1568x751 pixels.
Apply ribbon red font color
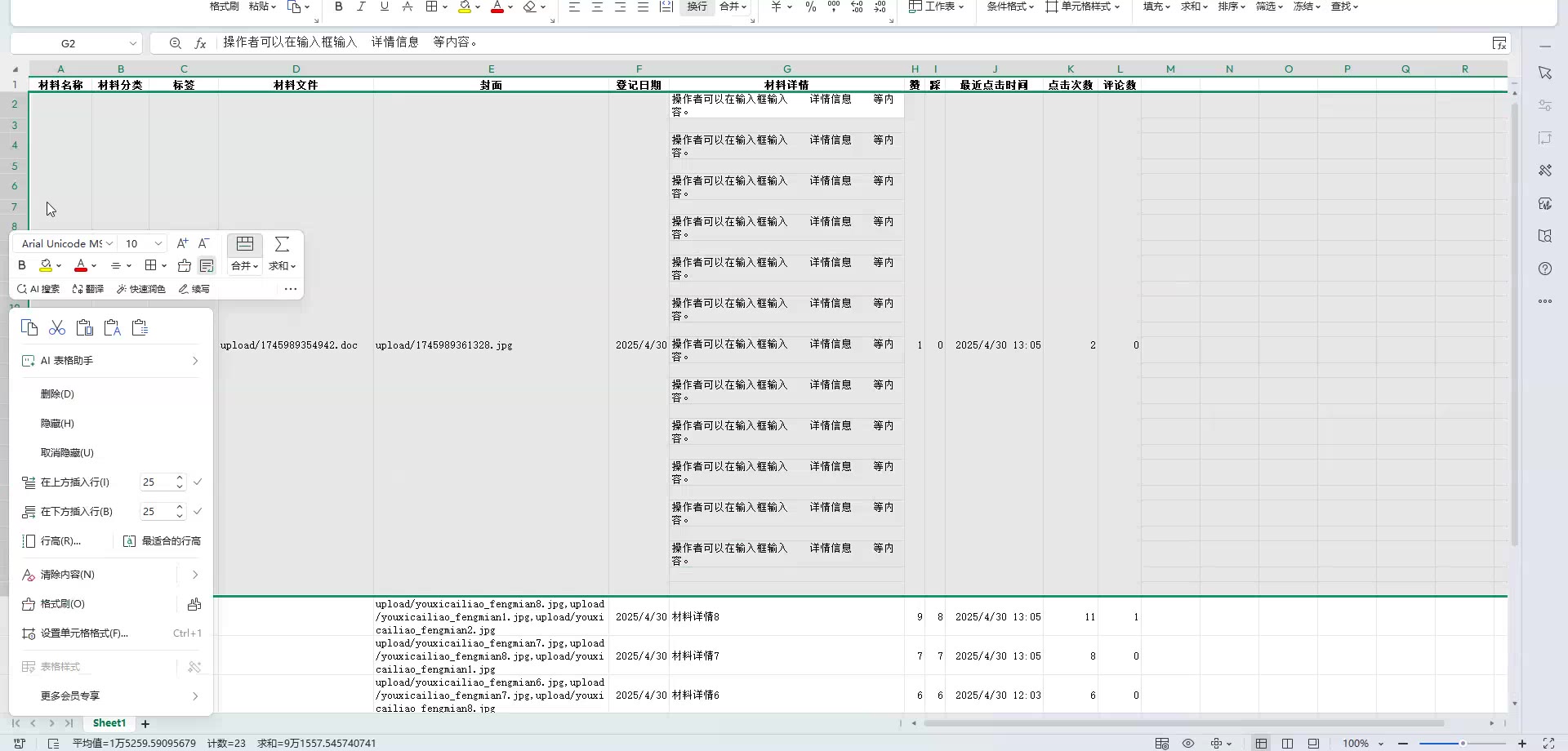[497, 7]
